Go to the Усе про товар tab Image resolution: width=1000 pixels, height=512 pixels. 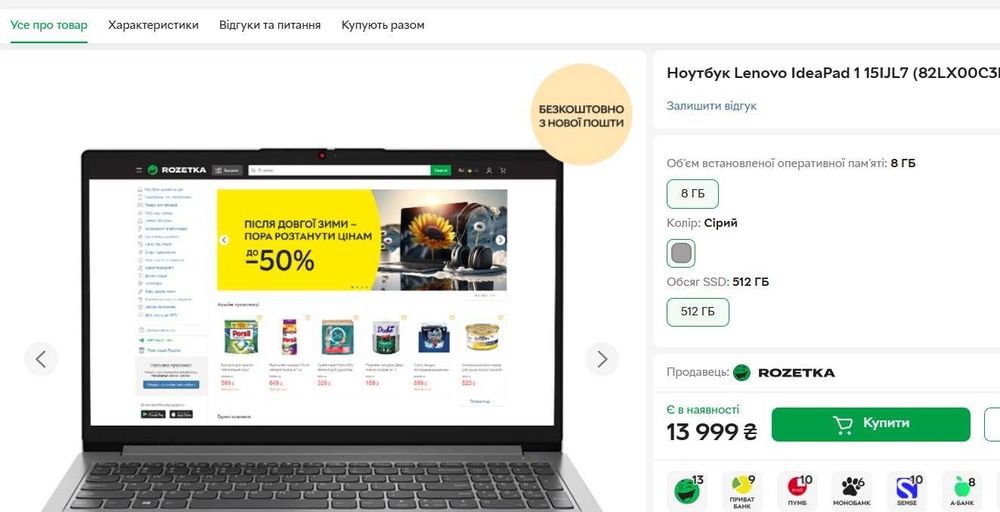[49, 26]
